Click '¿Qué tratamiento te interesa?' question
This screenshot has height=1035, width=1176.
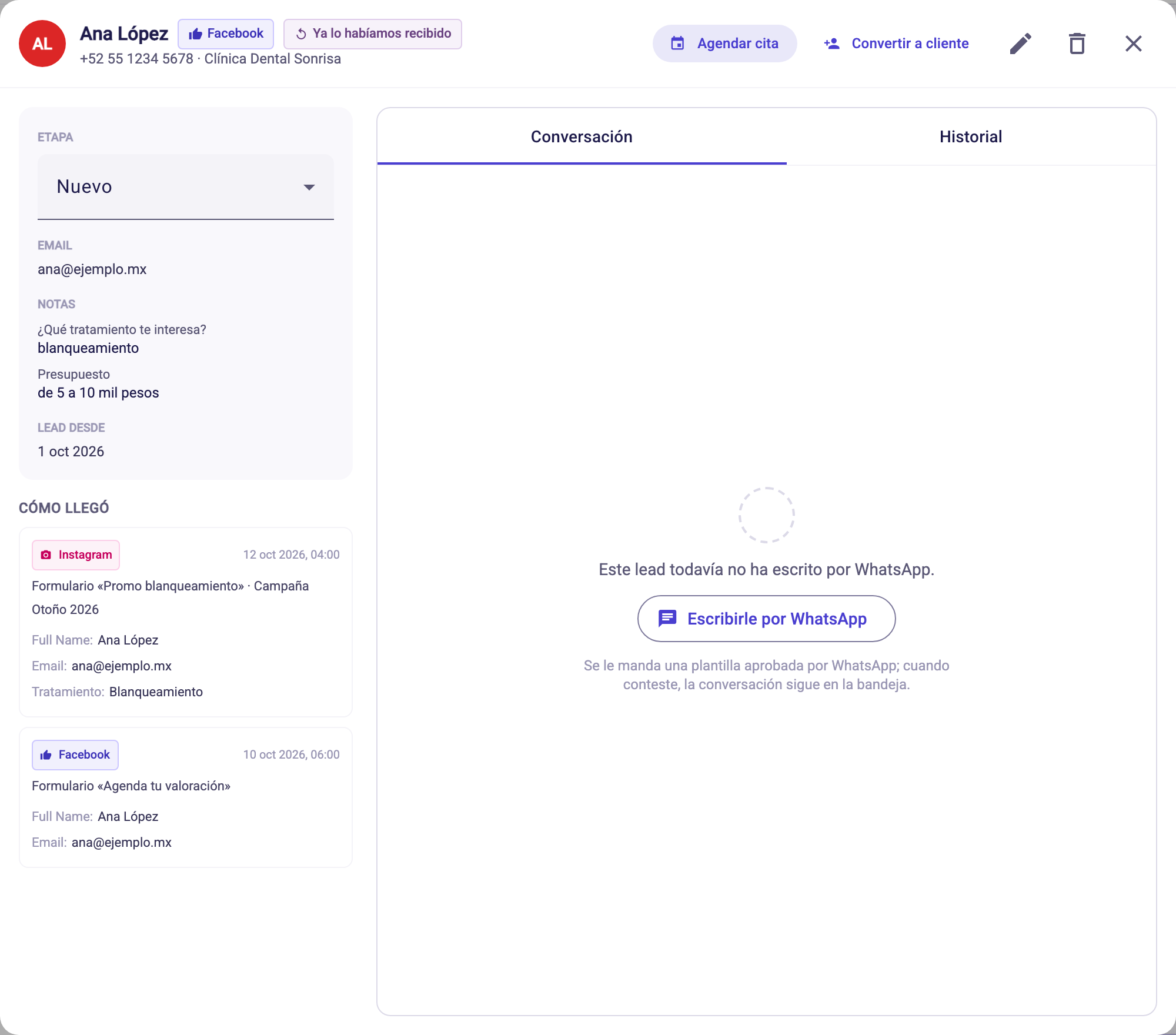point(122,329)
